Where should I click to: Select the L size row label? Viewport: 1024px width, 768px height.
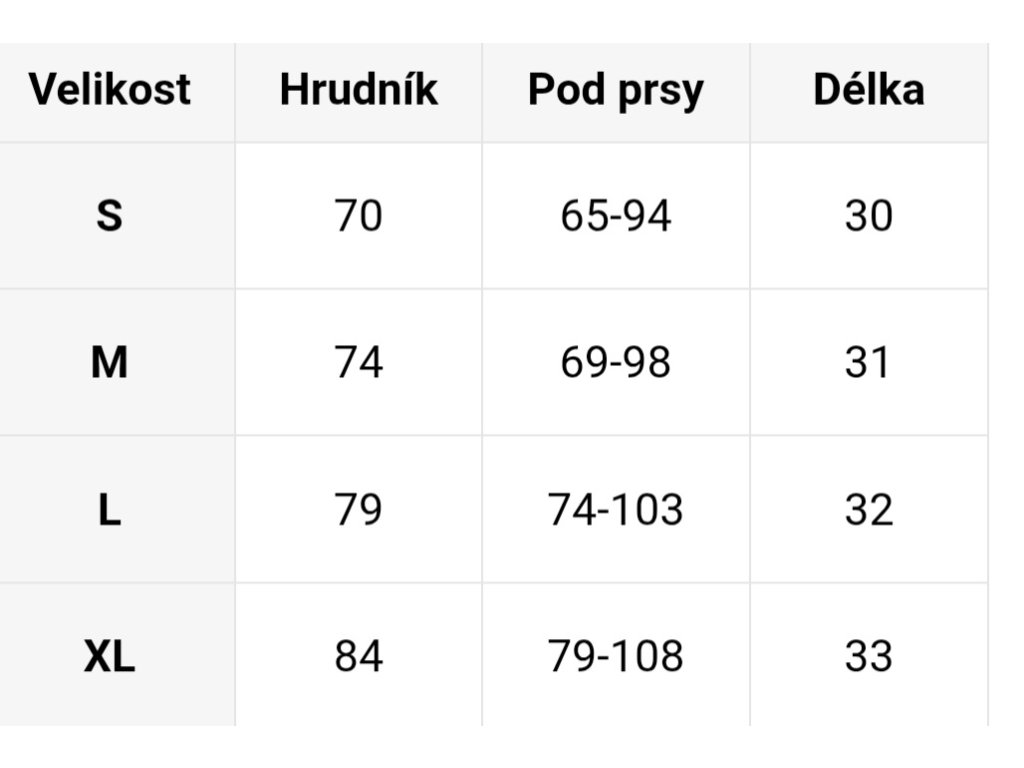[x=109, y=510]
